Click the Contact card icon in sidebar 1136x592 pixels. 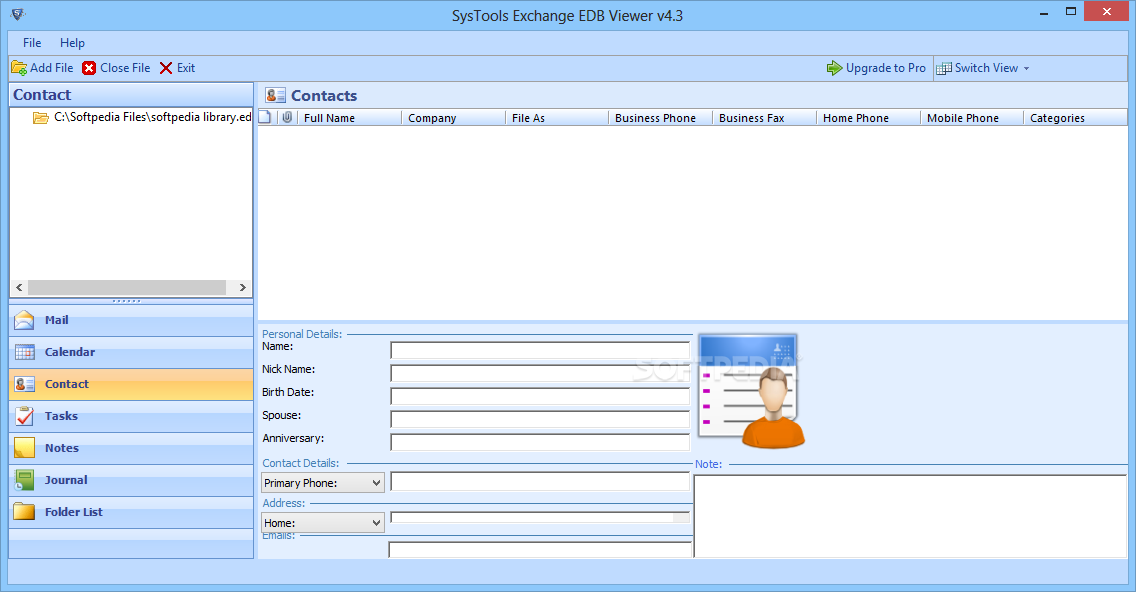(25, 384)
